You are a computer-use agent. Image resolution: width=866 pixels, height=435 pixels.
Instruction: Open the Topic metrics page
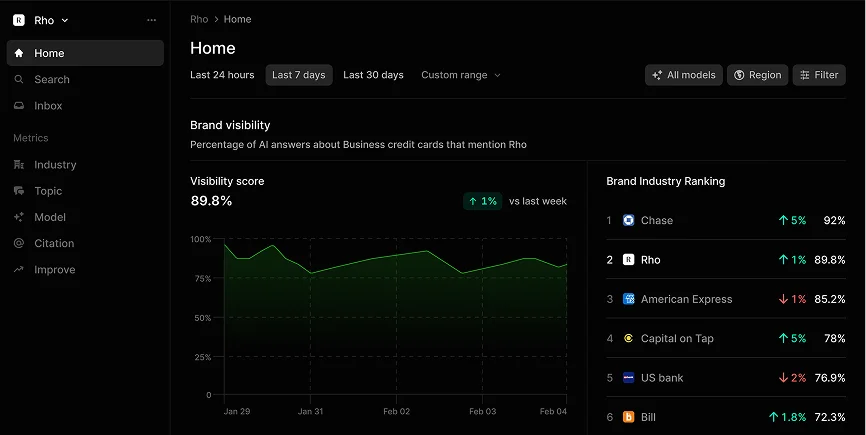pyautogui.click(x=47, y=191)
